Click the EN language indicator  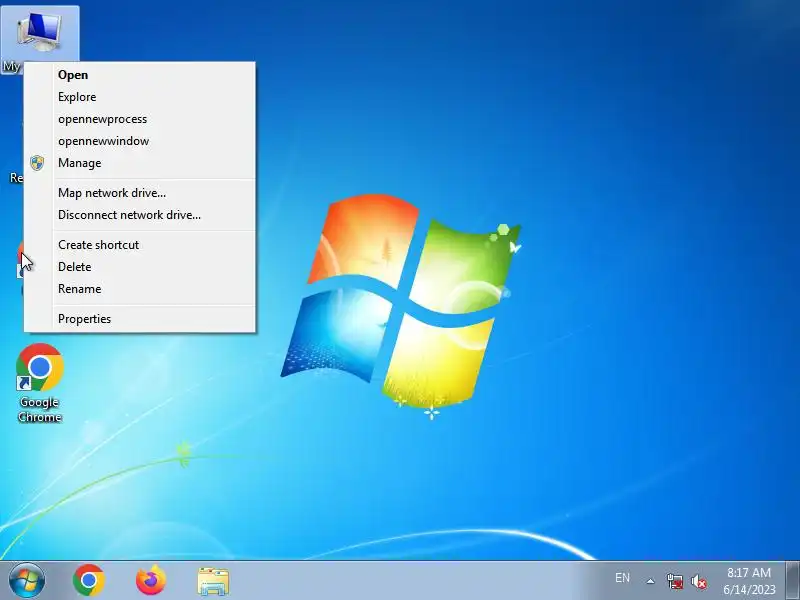(622, 578)
